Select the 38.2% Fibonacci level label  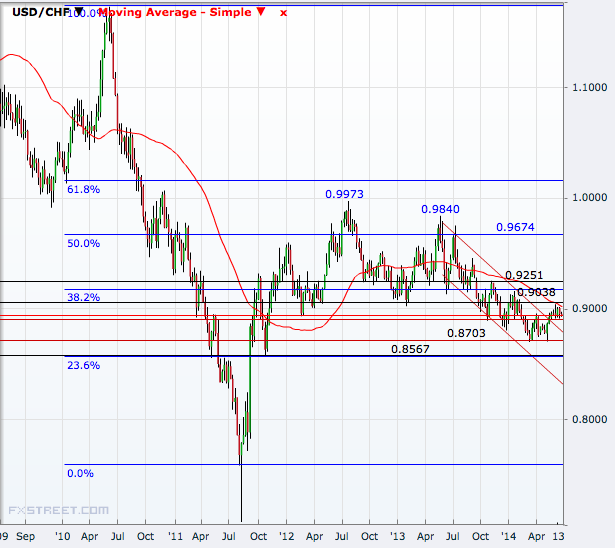tap(84, 297)
